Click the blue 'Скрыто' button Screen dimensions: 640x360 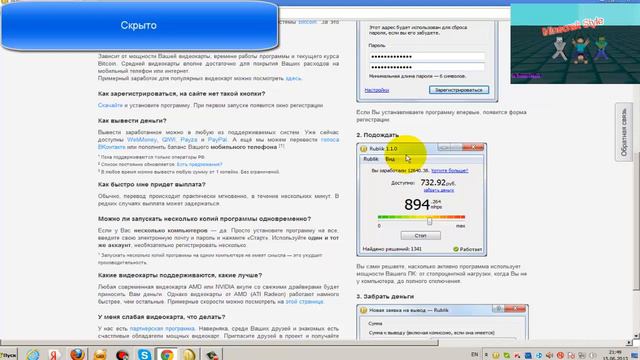[139, 26]
